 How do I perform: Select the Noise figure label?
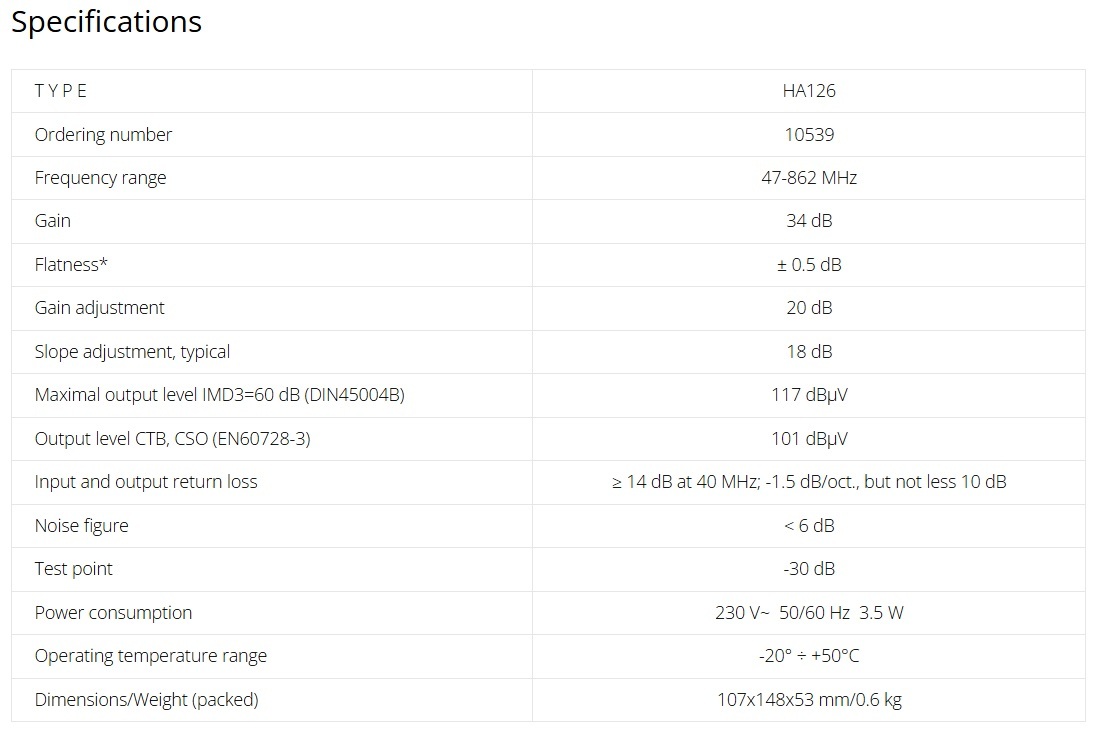click(81, 526)
